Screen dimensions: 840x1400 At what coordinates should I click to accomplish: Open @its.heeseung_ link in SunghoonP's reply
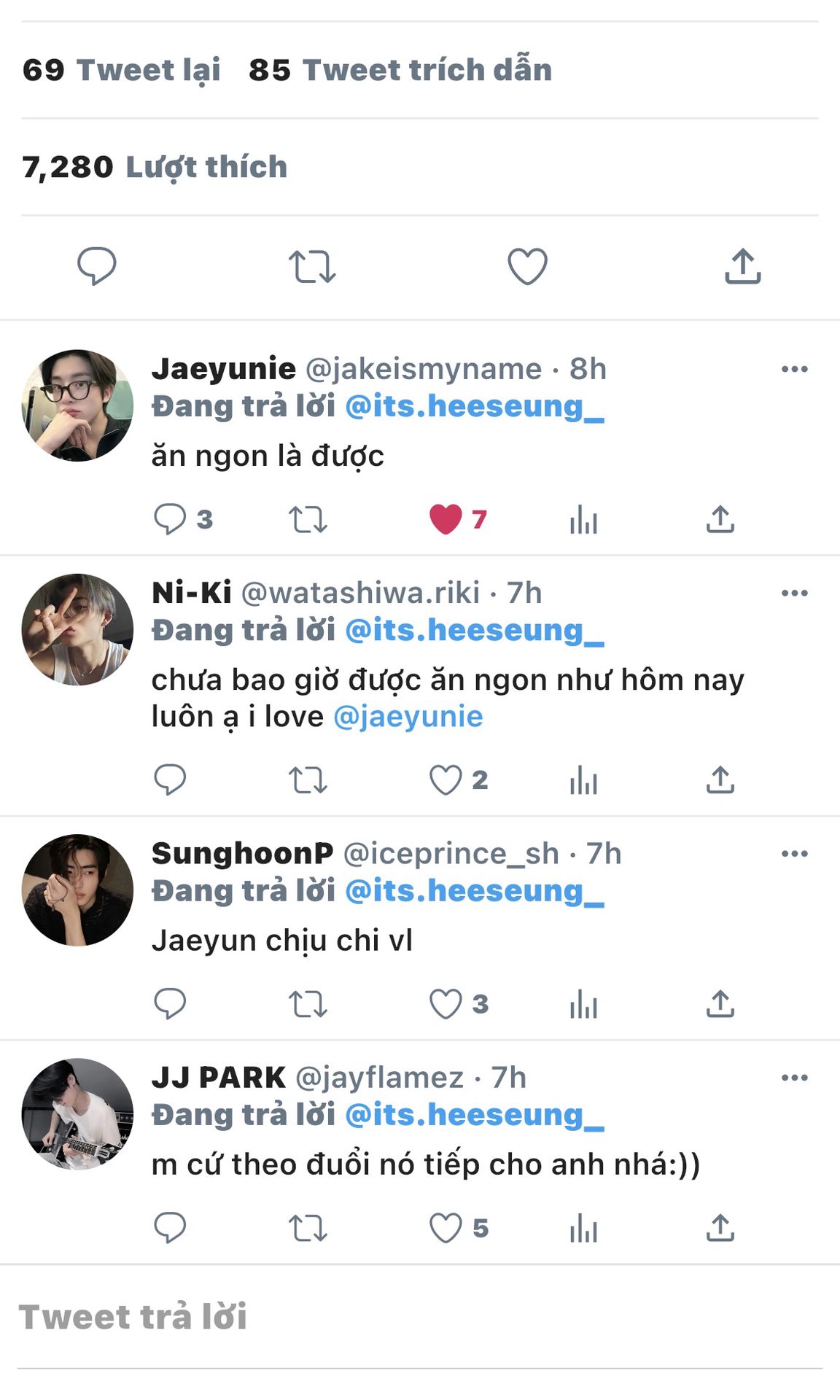[x=474, y=891]
